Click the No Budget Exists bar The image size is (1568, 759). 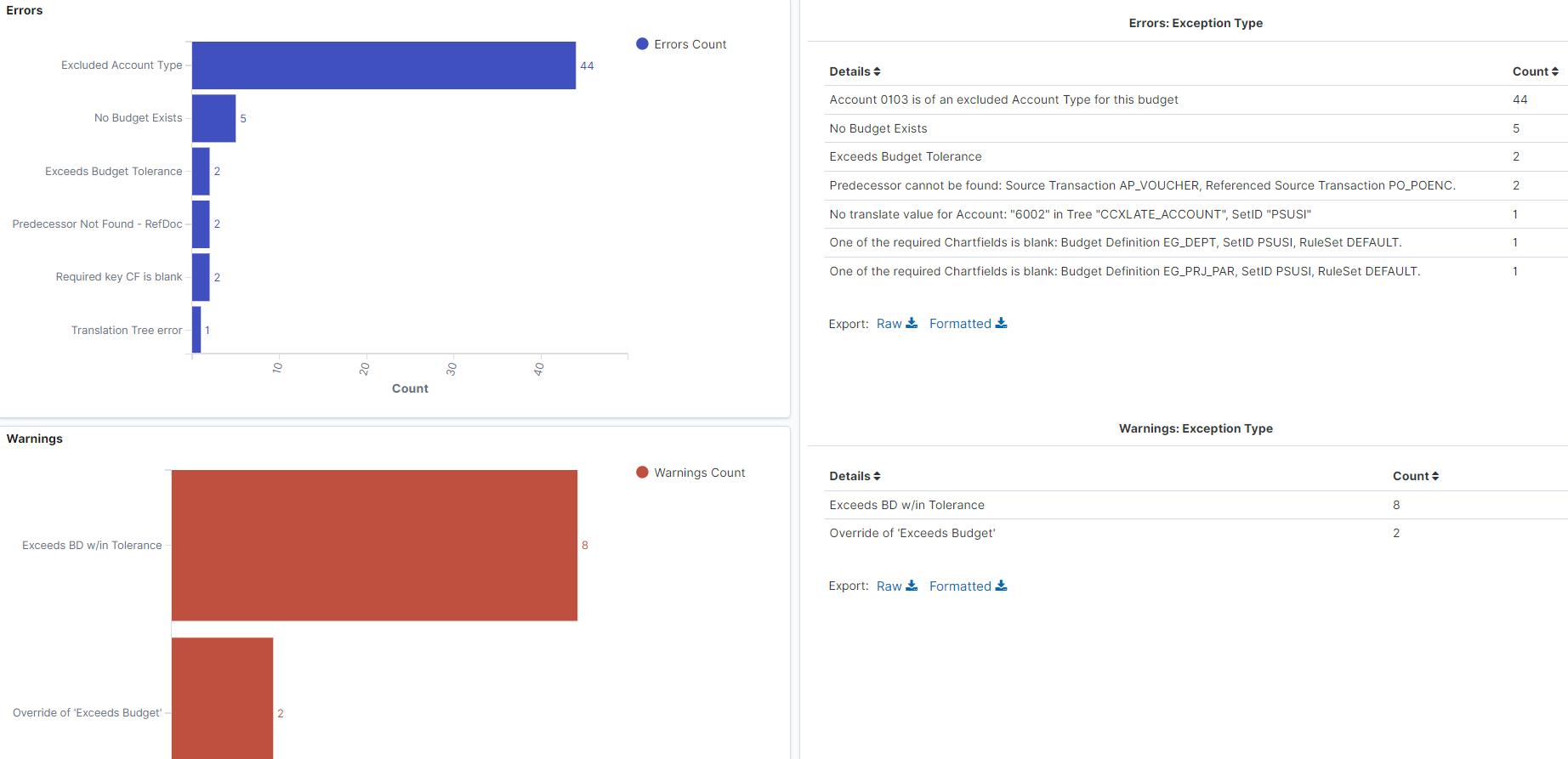click(x=213, y=118)
